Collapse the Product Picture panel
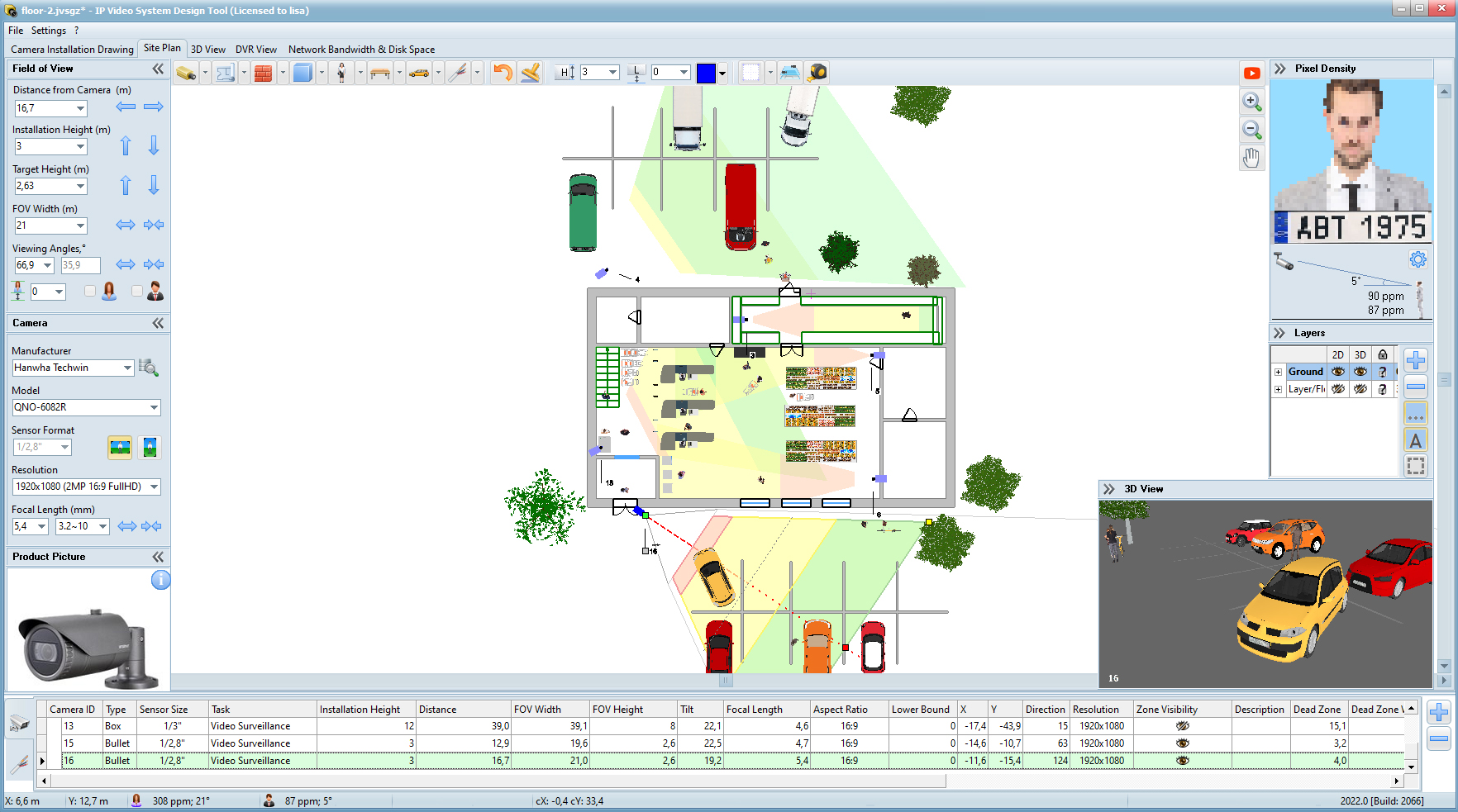The height and width of the screenshot is (812, 1458). click(156, 557)
